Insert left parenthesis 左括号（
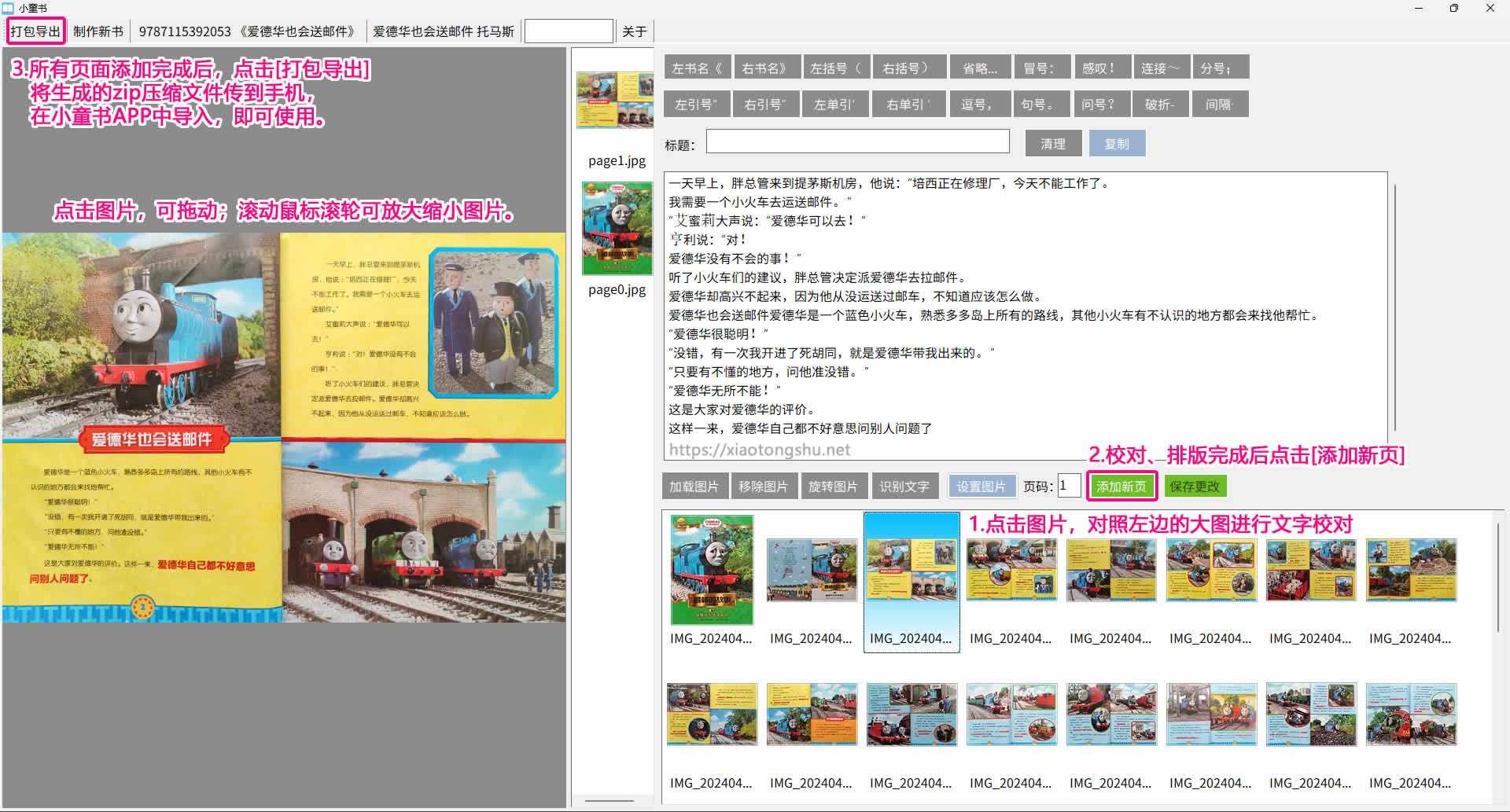Screen dimensions: 1510x812 tap(836, 68)
